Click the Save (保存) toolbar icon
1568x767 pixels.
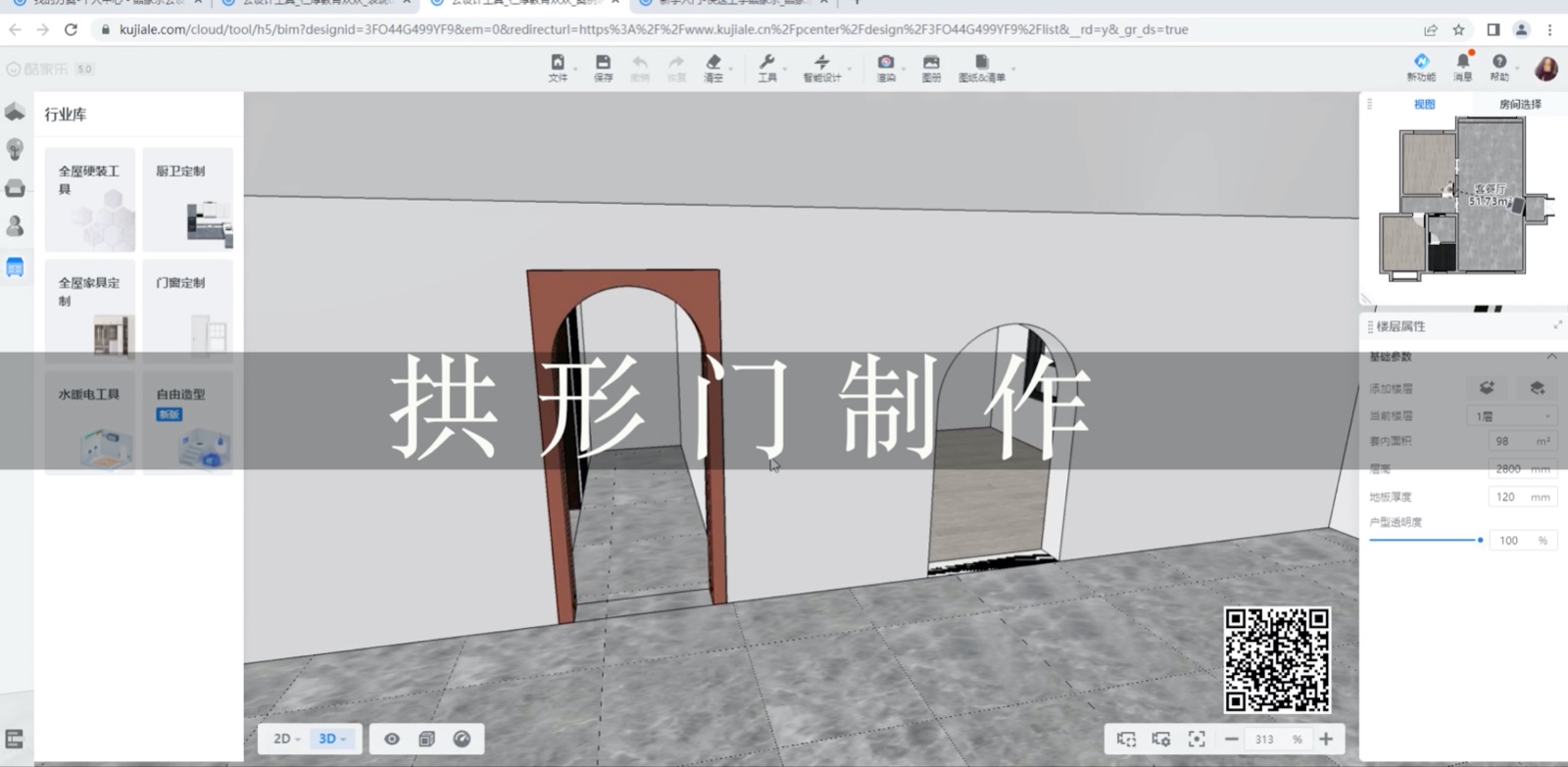click(603, 68)
